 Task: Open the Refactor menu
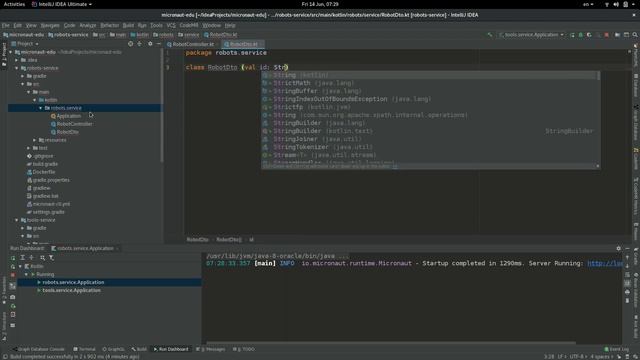pyautogui.click(x=109, y=25)
